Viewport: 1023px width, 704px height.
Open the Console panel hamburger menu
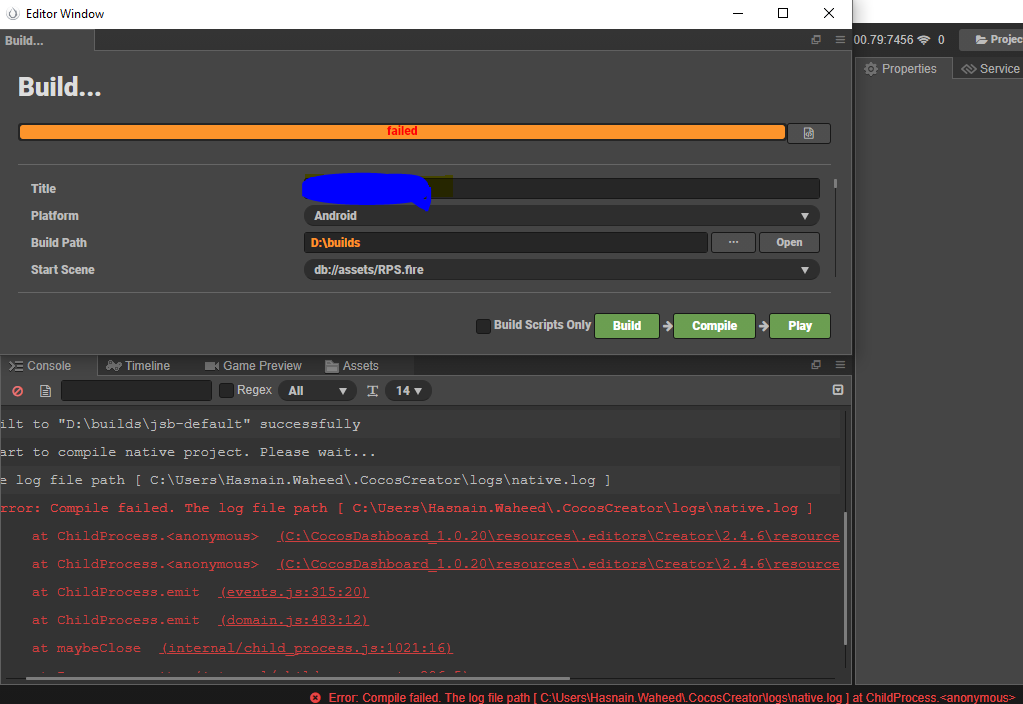point(840,365)
